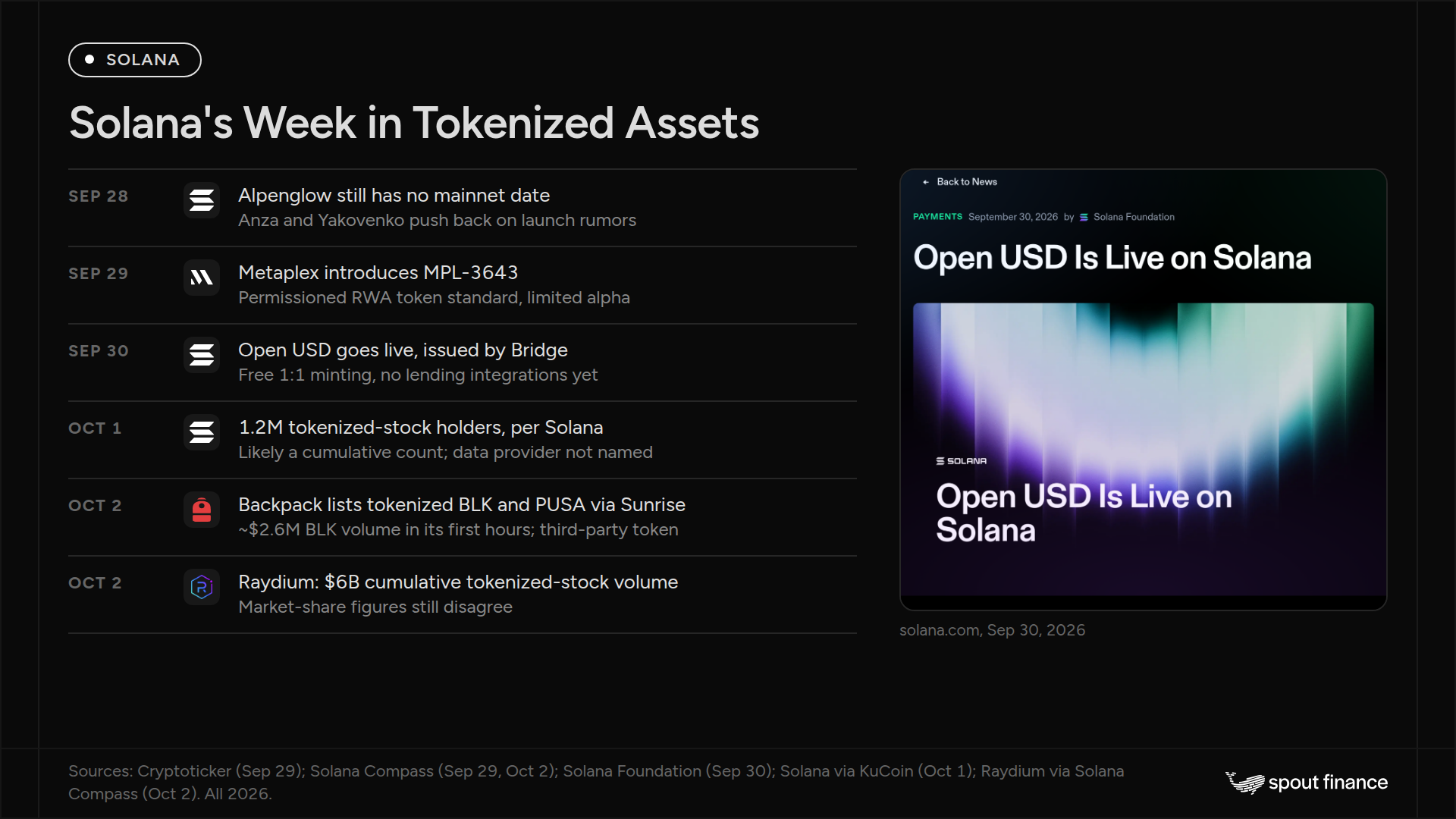Click the Open USD article aurora image
The image size is (1456, 819).
point(1144,449)
